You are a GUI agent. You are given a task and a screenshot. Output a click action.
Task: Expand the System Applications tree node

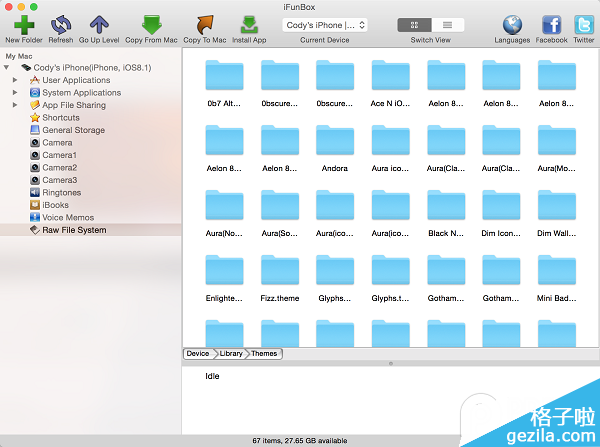coord(15,93)
